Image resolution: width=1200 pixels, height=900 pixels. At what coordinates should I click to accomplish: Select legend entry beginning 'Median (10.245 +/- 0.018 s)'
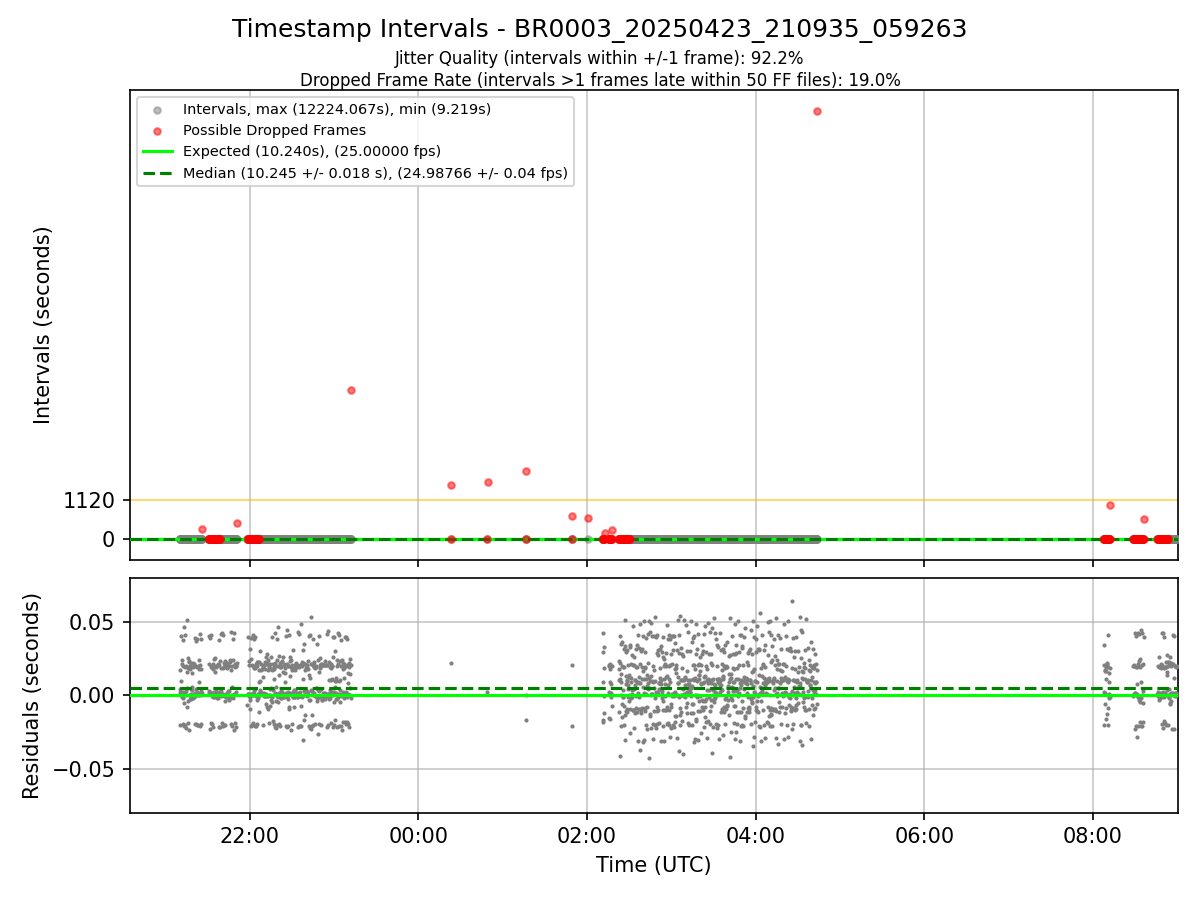pos(375,173)
